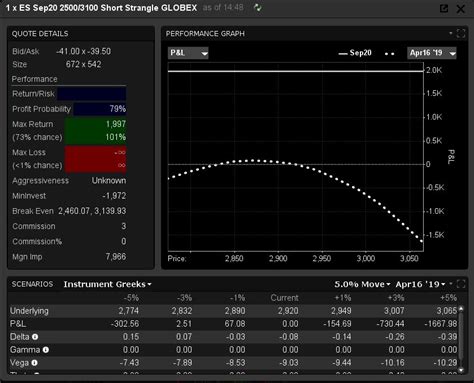474x383 pixels.
Task: Pop out the window with the external icon
Action: (x=444, y=8)
